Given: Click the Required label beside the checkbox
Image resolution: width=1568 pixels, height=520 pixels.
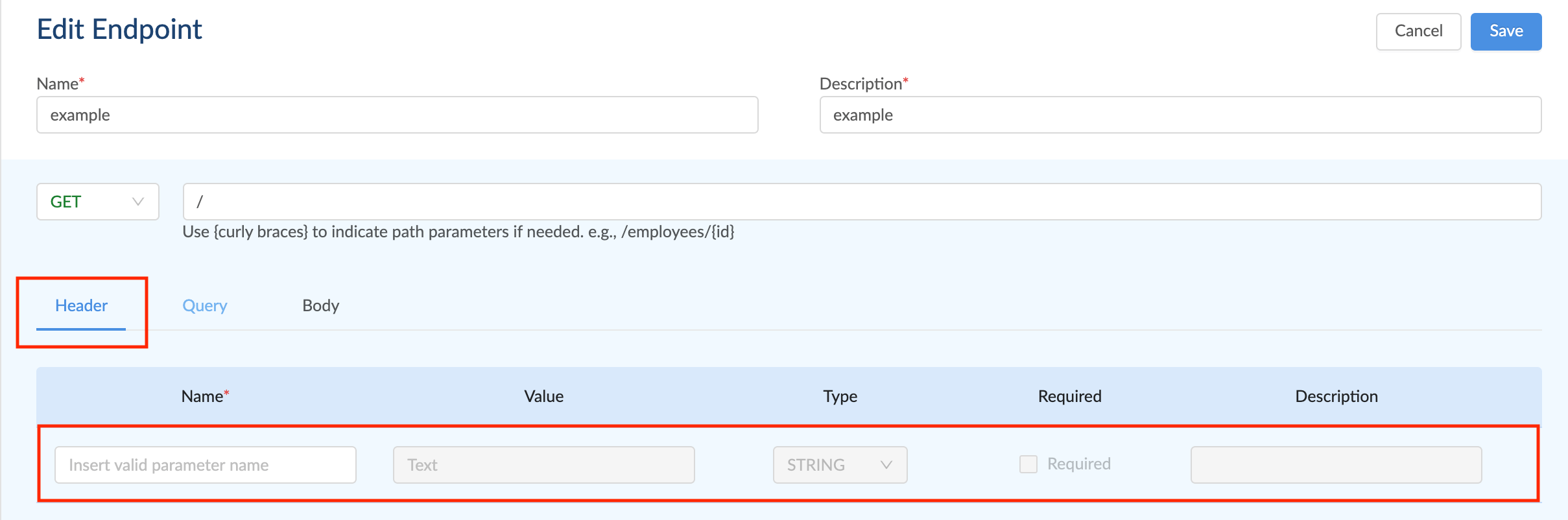Looking at the screenshot, I should tap(1079, 464).
